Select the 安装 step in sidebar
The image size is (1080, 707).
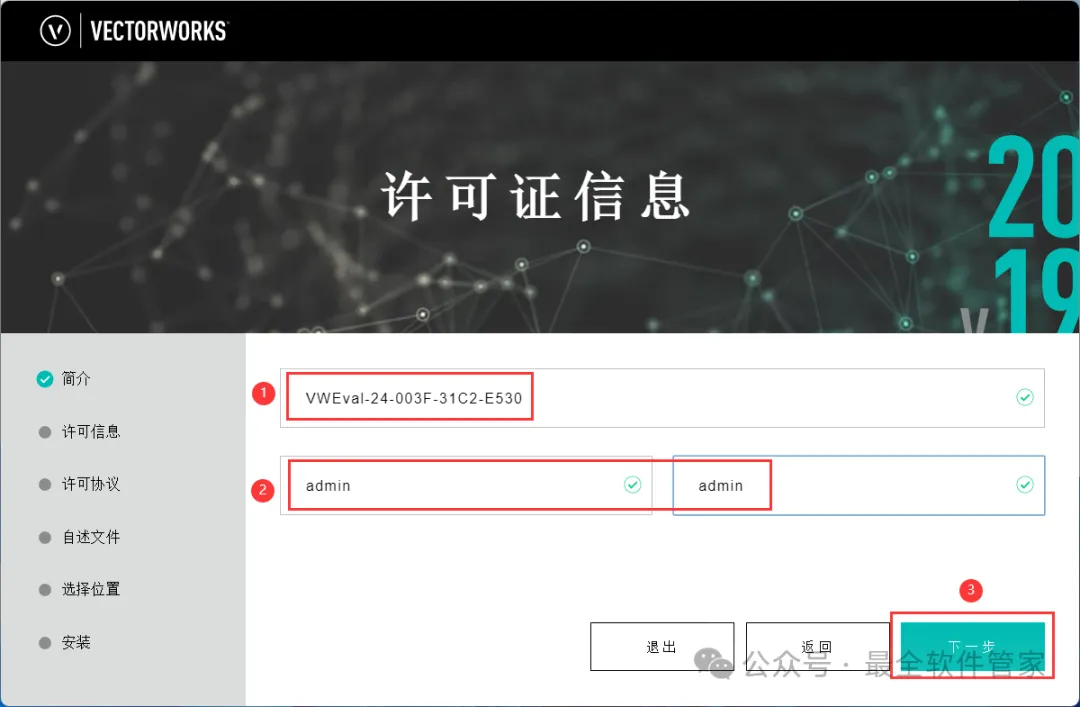(64, 643)
